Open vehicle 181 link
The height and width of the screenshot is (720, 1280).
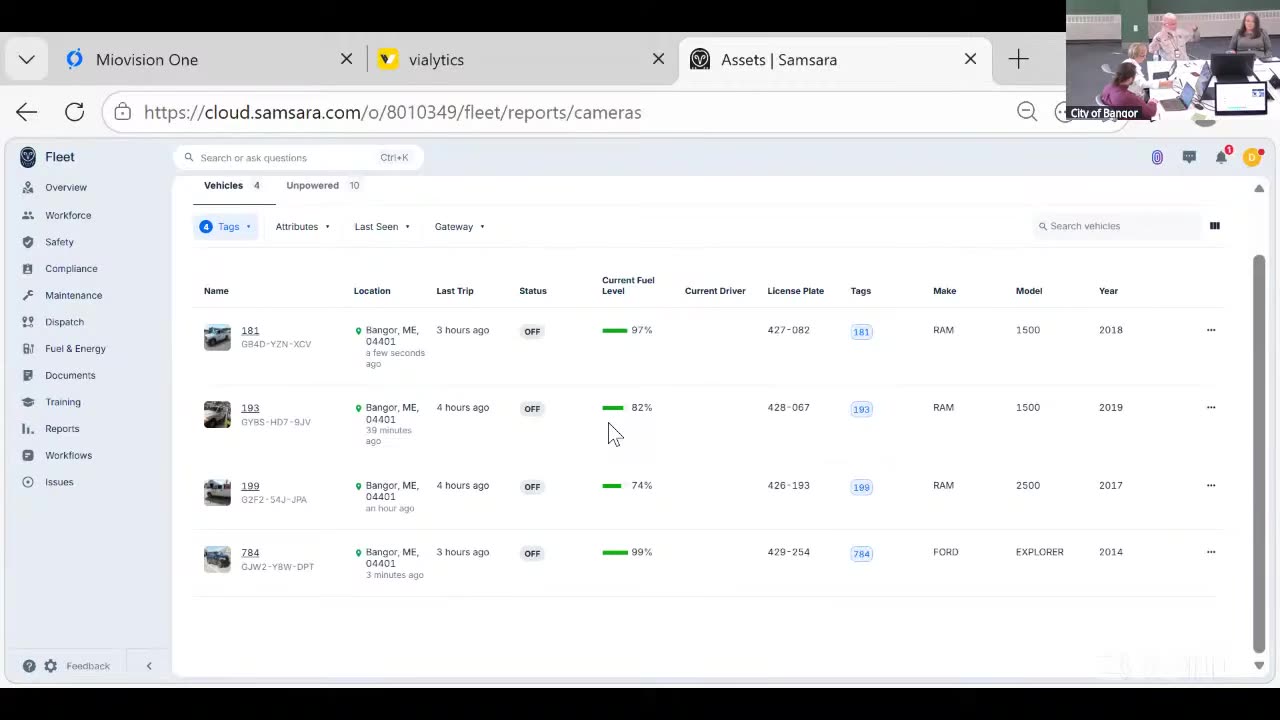[250, 330]
